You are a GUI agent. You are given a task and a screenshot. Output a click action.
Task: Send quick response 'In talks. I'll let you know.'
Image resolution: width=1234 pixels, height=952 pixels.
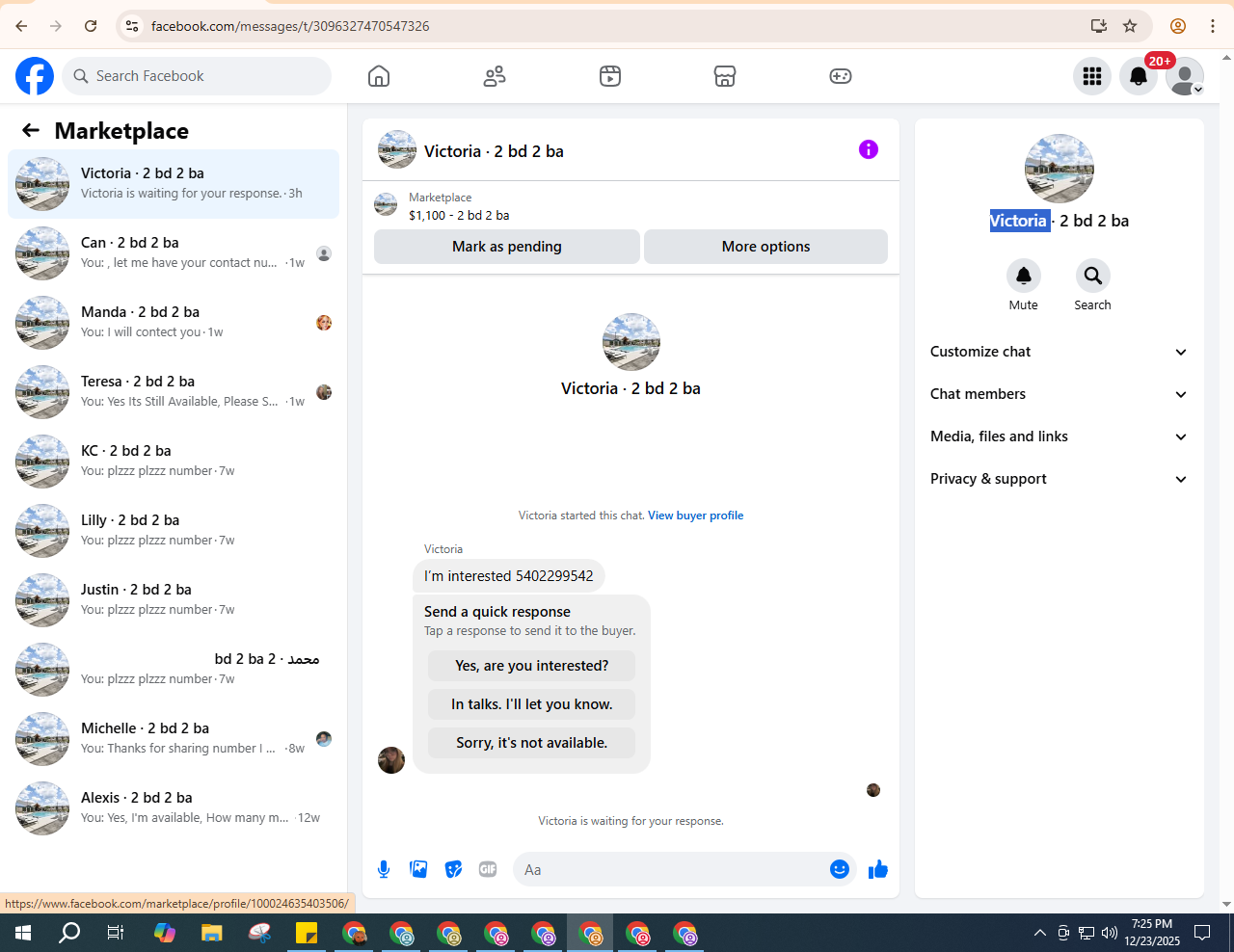532,704
